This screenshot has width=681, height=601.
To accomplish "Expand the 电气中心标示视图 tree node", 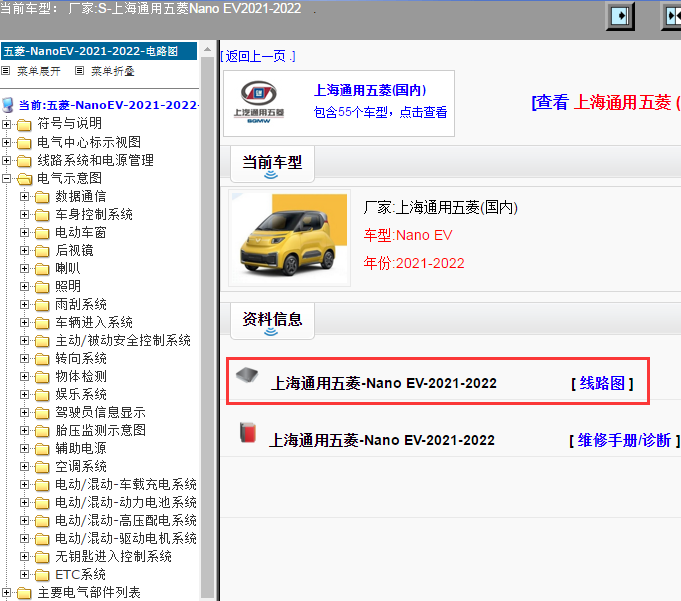I will (6, 142).
